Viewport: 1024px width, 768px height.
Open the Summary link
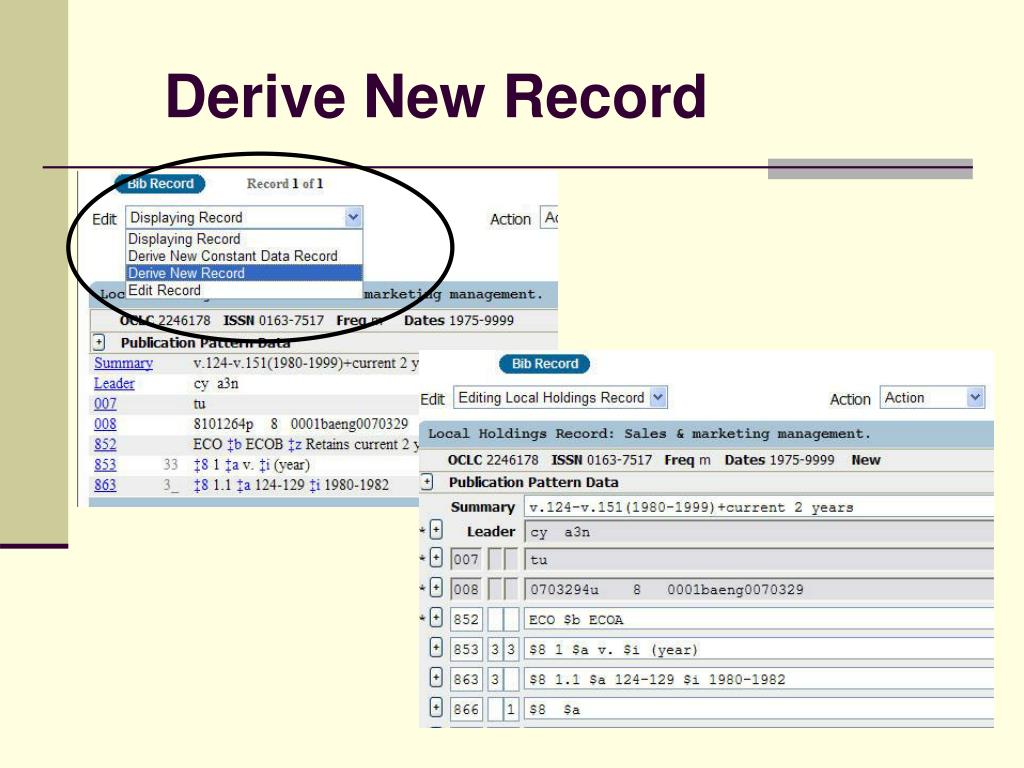click(123, 363)
